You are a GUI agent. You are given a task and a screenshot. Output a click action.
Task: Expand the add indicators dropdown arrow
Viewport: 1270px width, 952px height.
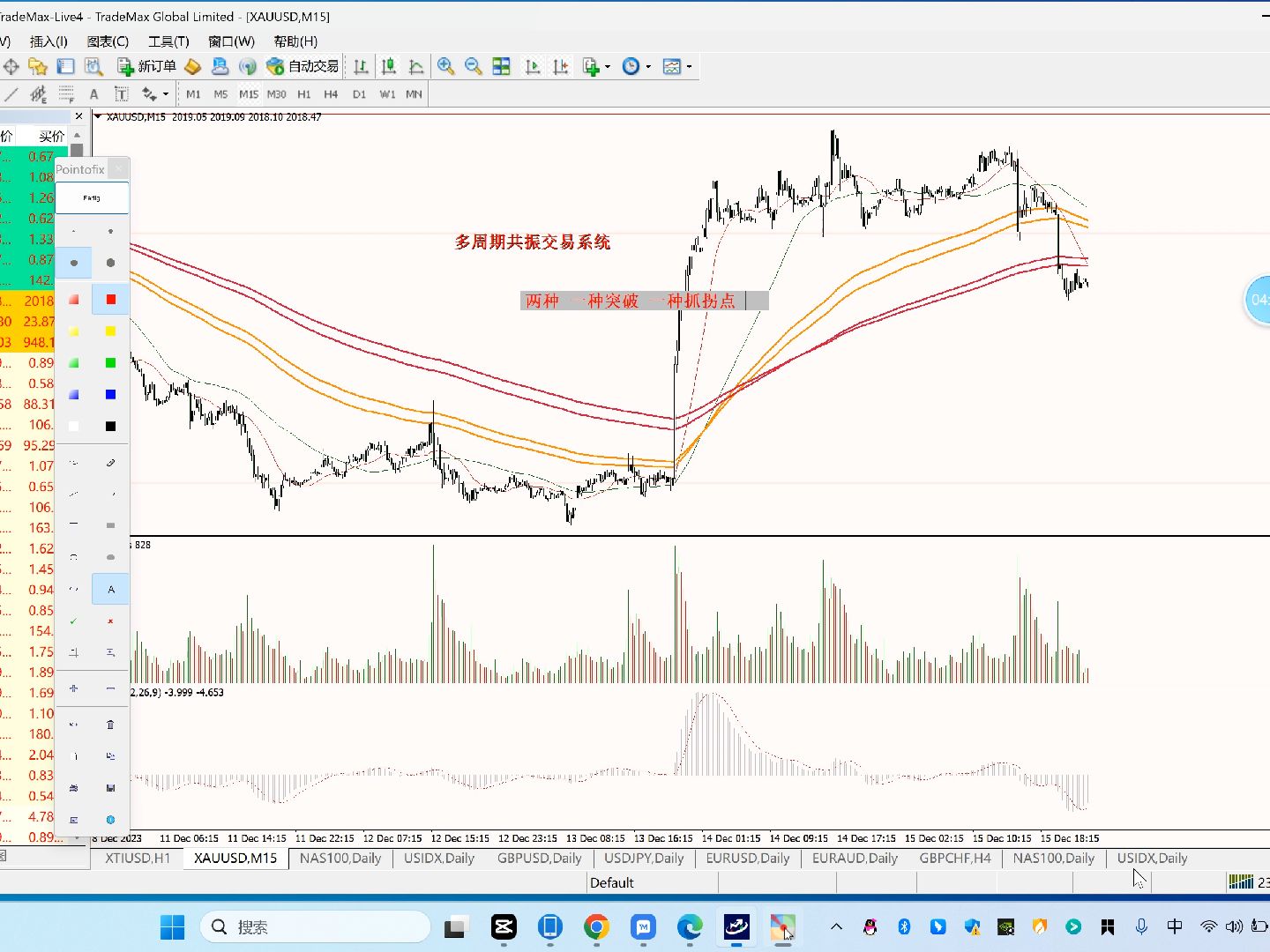(x=608, y=67)
